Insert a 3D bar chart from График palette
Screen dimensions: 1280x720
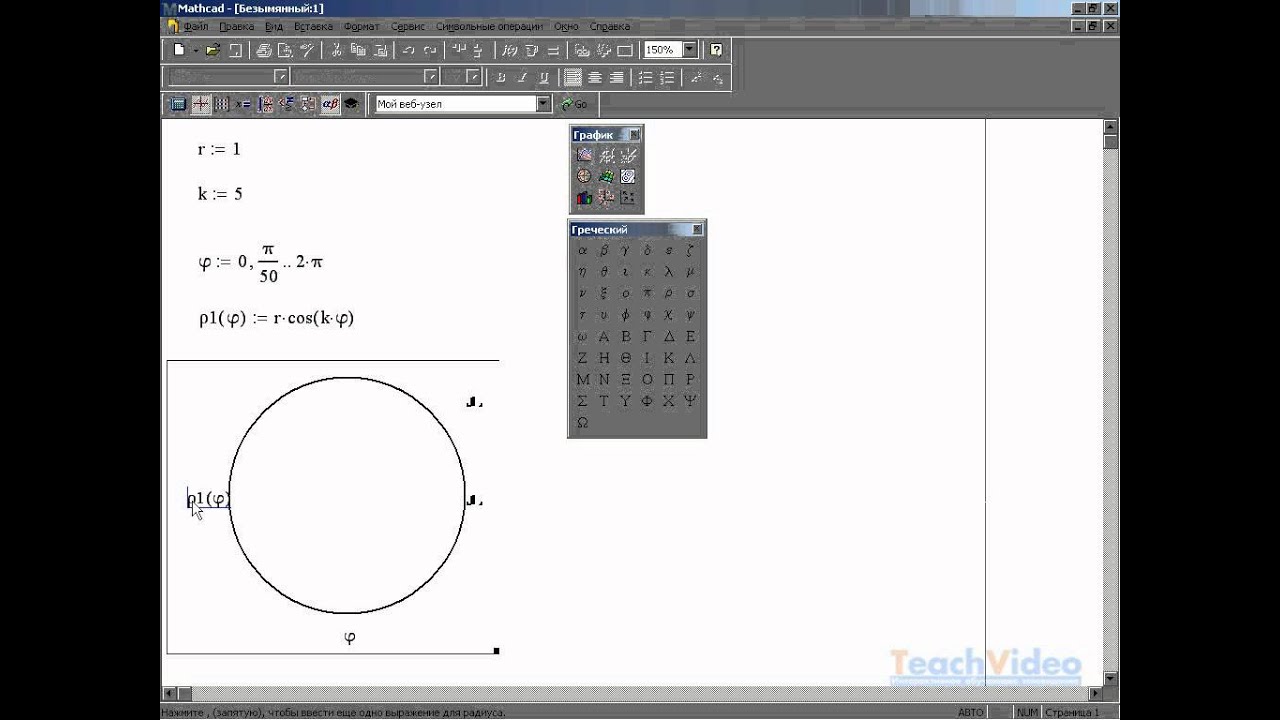click(x=584, y=197)
